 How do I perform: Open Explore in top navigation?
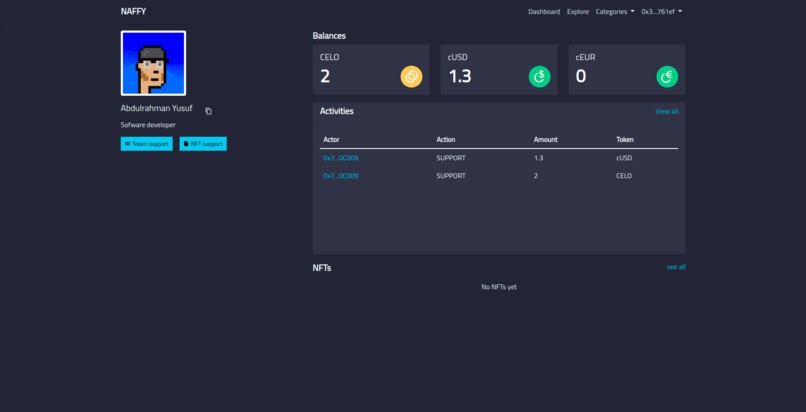[578, 11]
